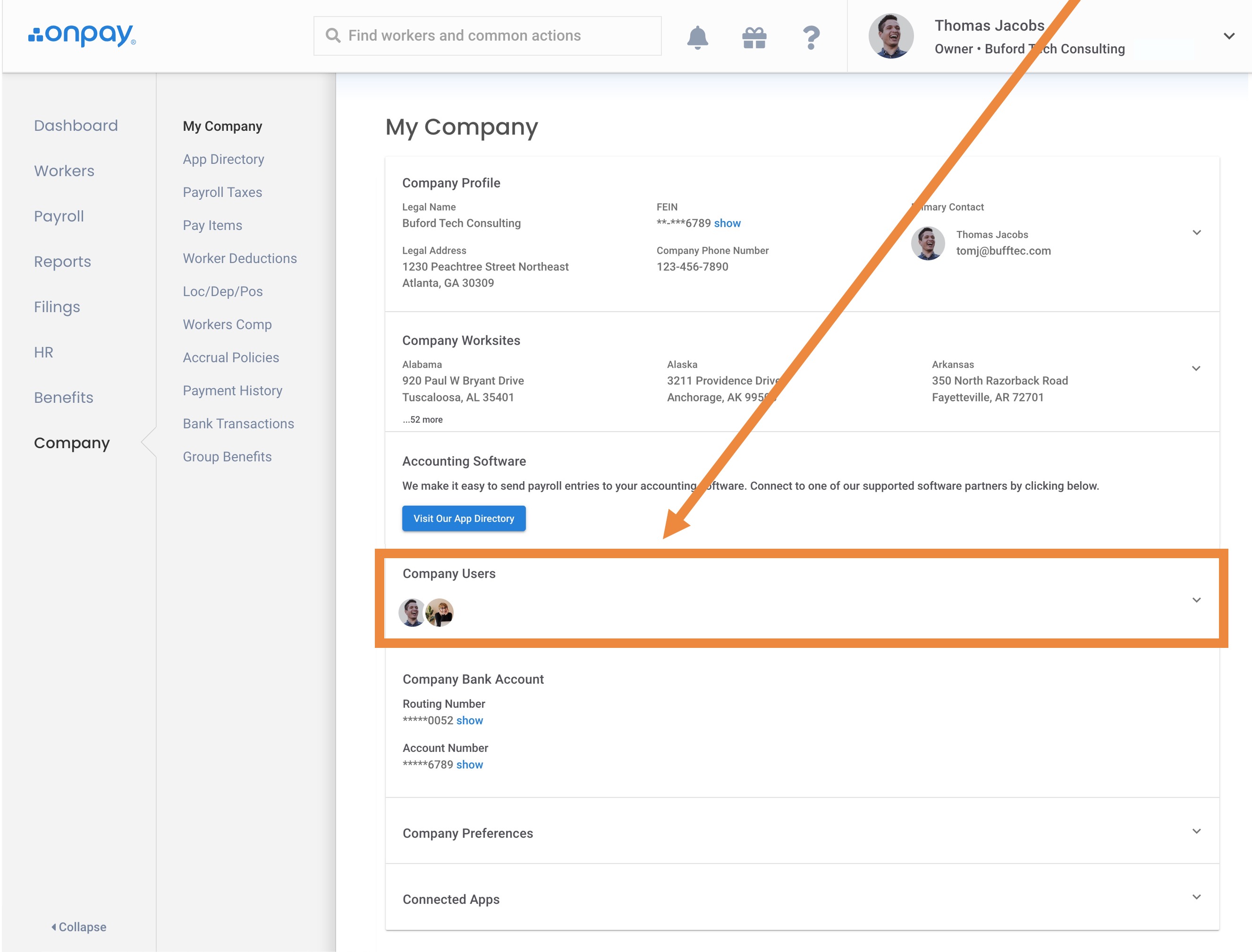Collapse the sidebar navigation

pyautogui.click(x=79, y=926)
